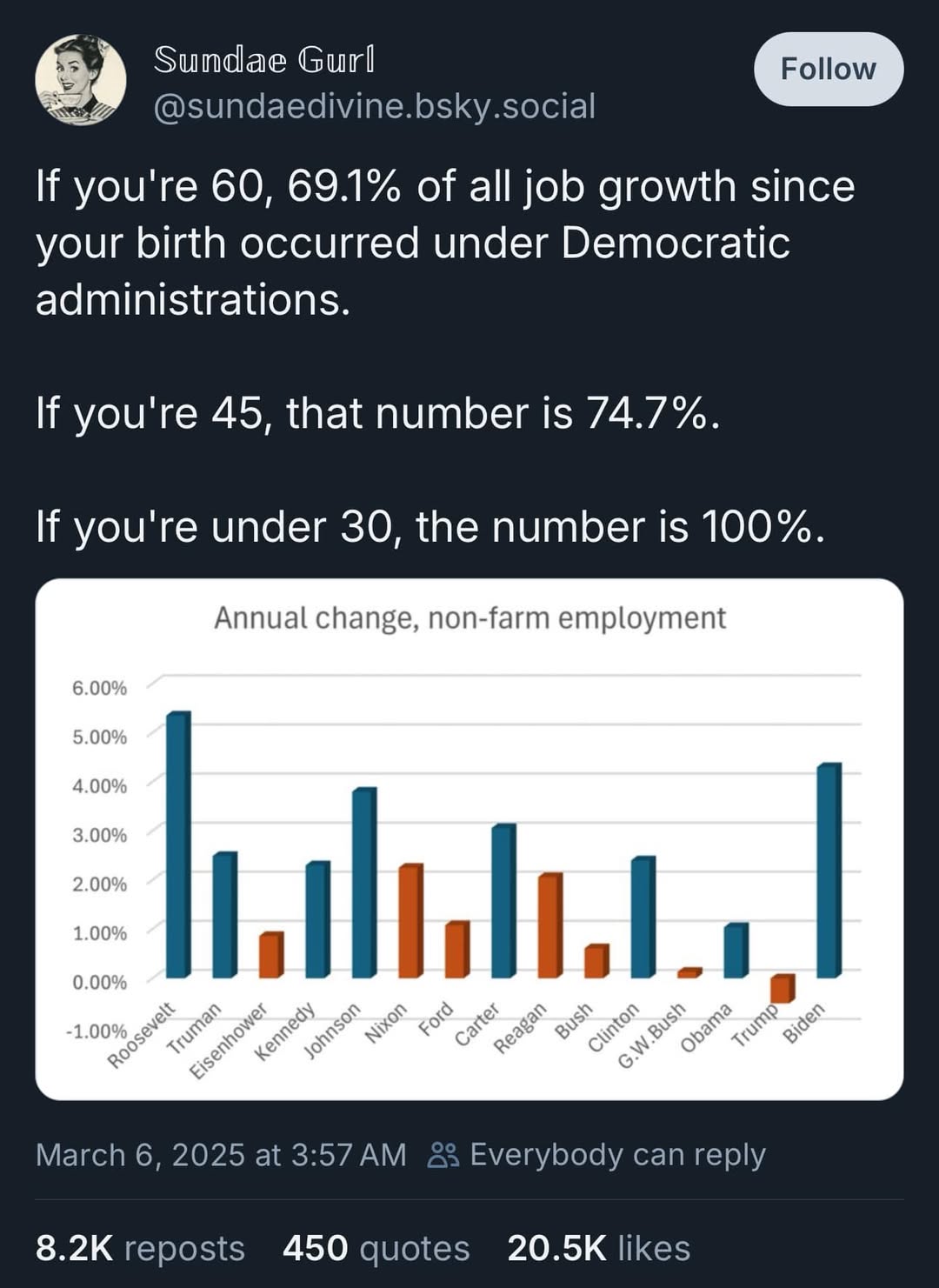This screenshot has height=1288, width=939.
Task: View the 8.2K reposts list
Action: (140, 1248)
